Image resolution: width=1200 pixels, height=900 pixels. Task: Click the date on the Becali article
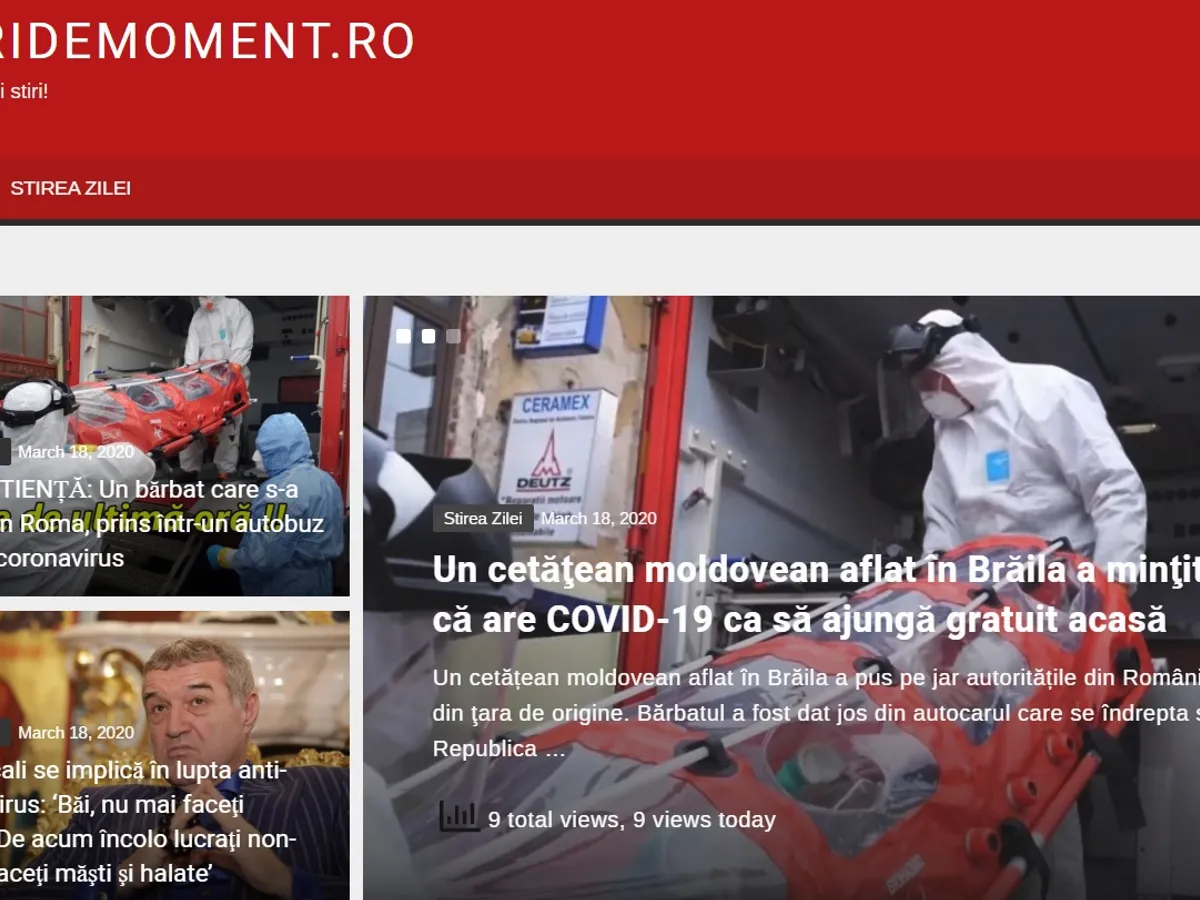[x=76, y=733]
